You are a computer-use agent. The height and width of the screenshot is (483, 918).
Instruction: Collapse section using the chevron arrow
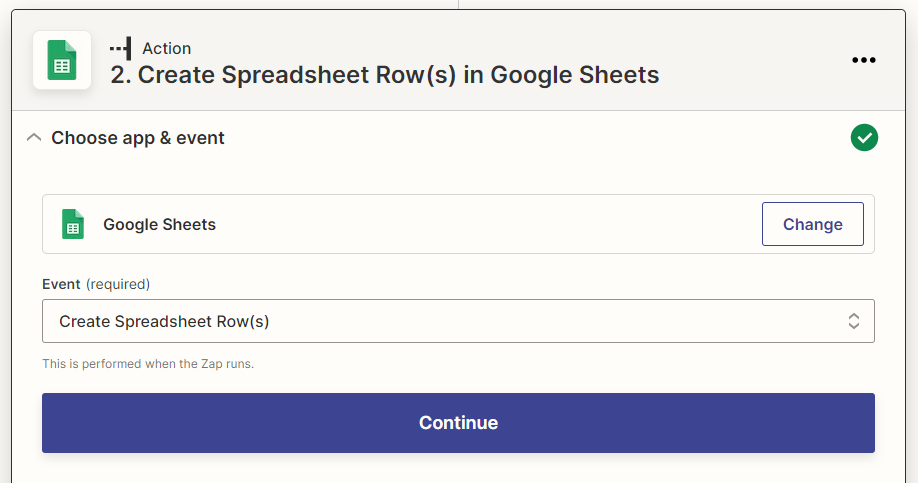coord(34,138)
